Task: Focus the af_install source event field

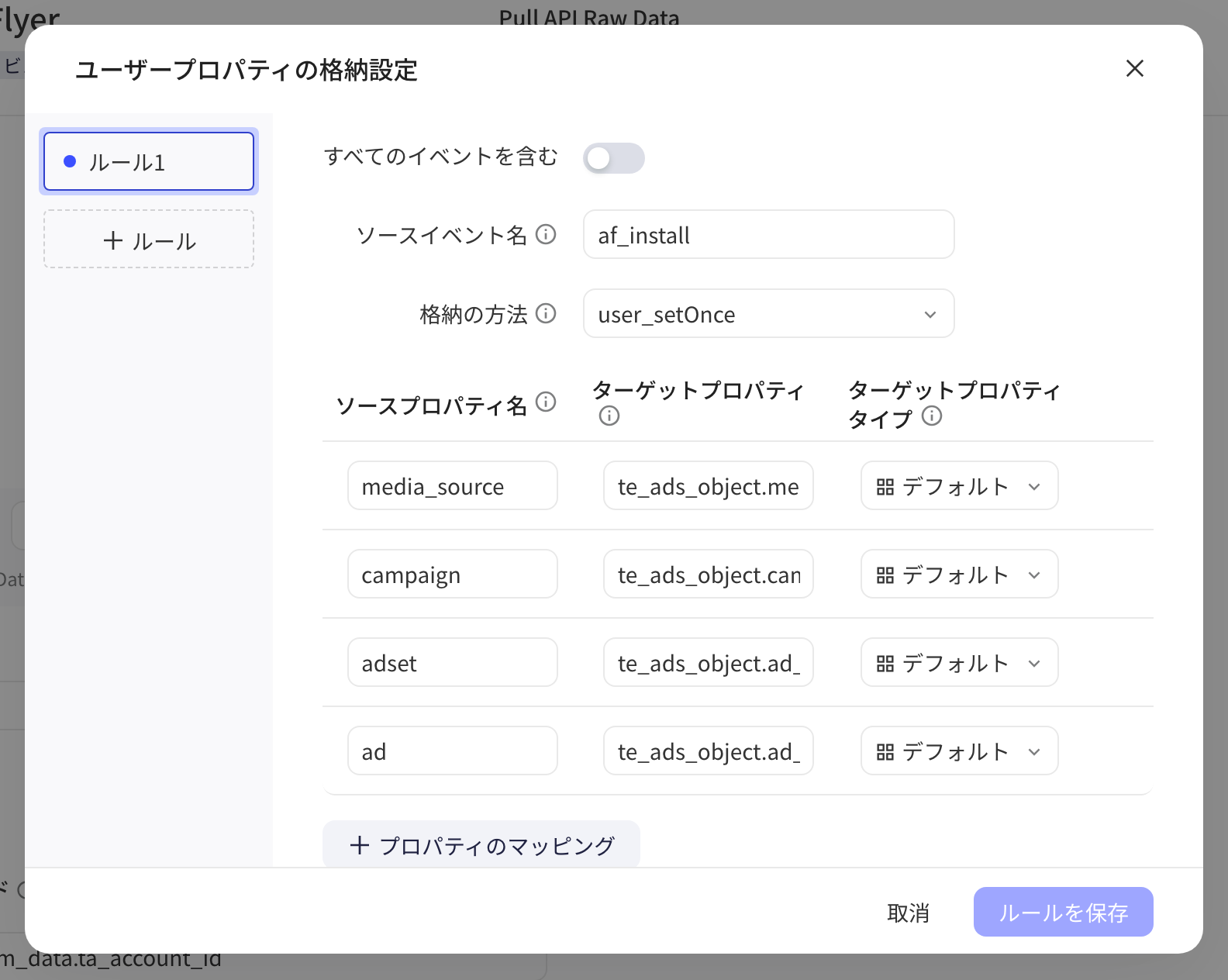Action: click(768, 234)
